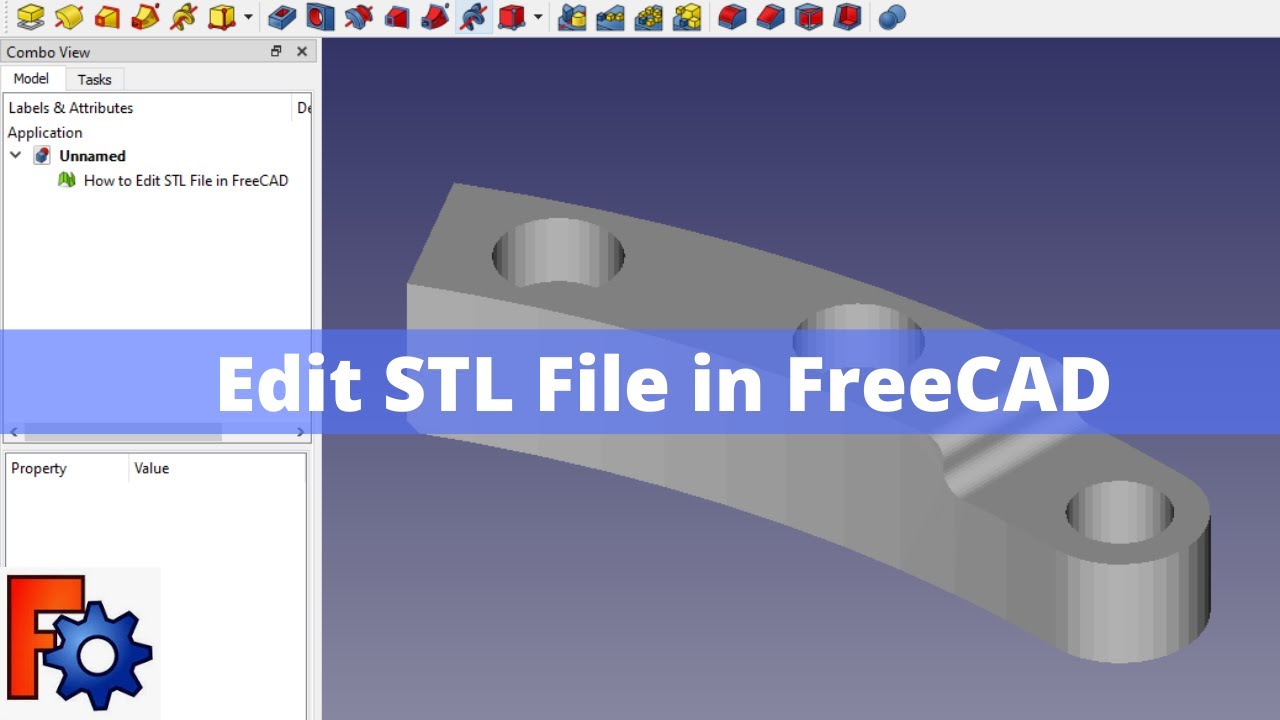Click the subtractive primitive red box icon
Screen dimensions: 1280x720
coord(511,17)
